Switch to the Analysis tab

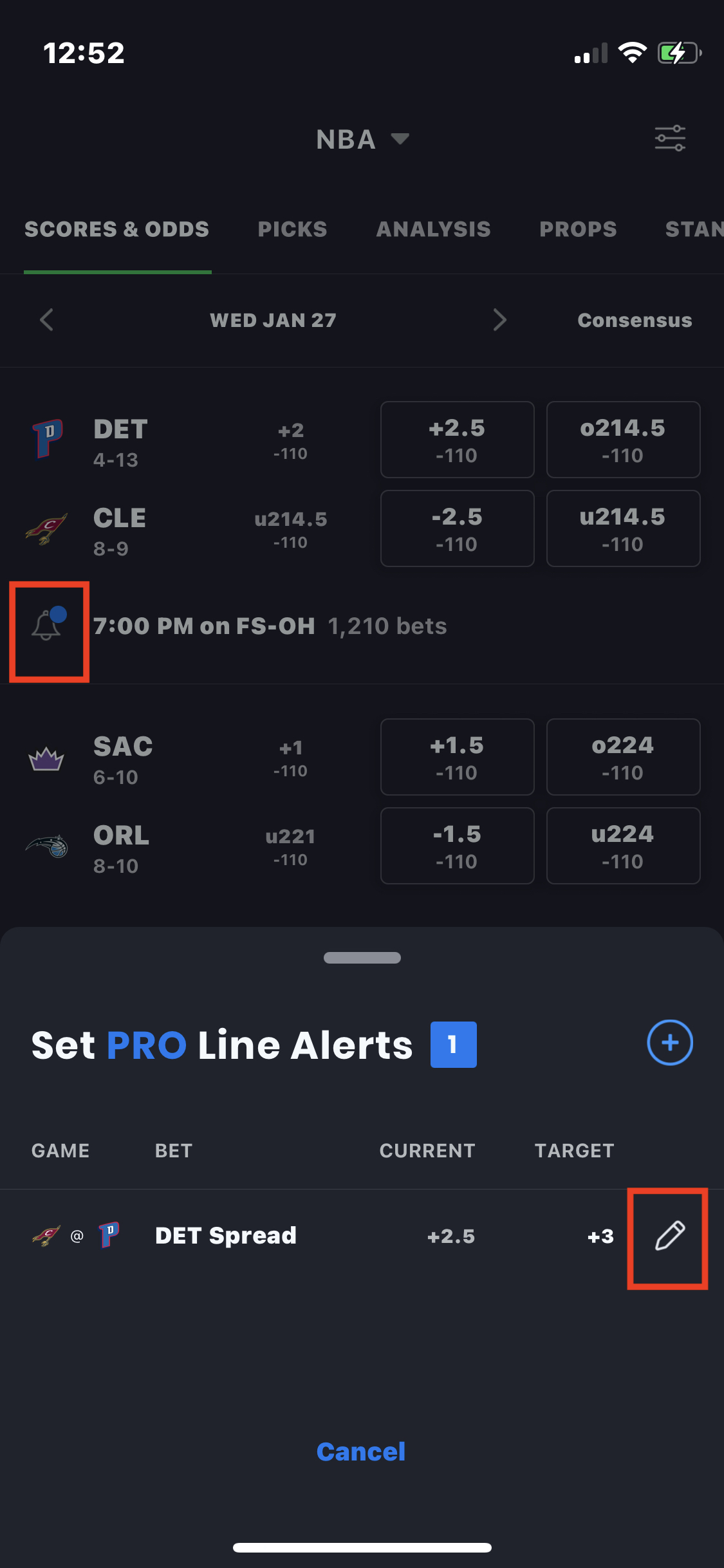click(x=433, y=229)
